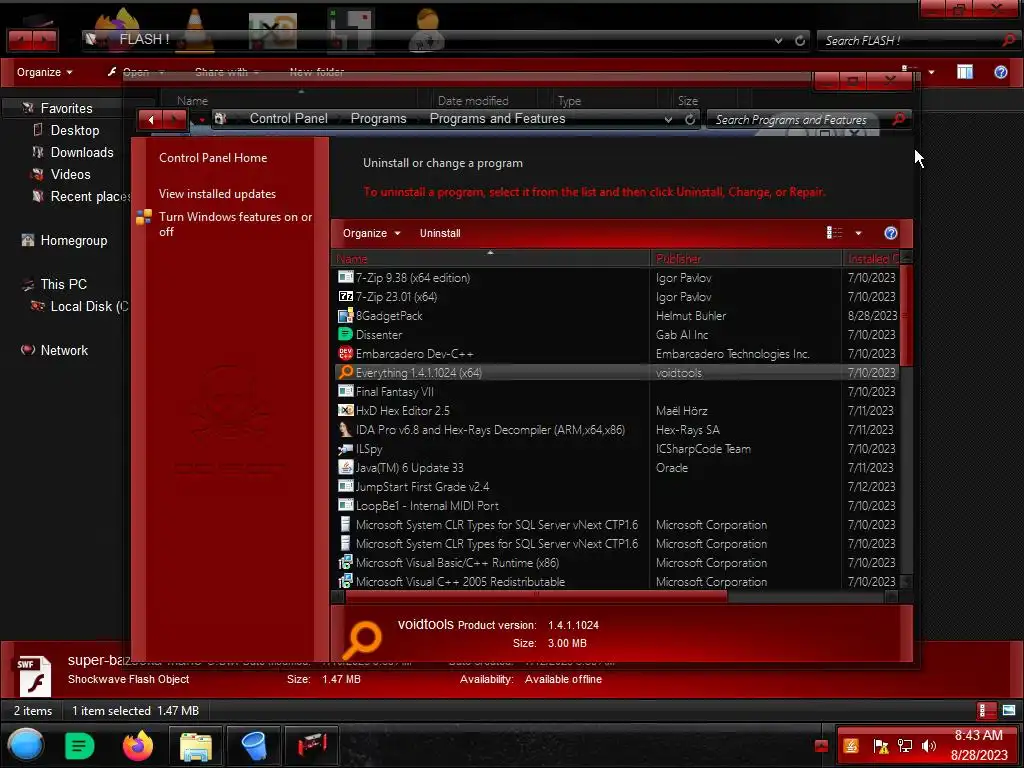Click the HxD Hex Editor icon
The width and height of the screenshot is (1024, 768).
pos(345,410)
